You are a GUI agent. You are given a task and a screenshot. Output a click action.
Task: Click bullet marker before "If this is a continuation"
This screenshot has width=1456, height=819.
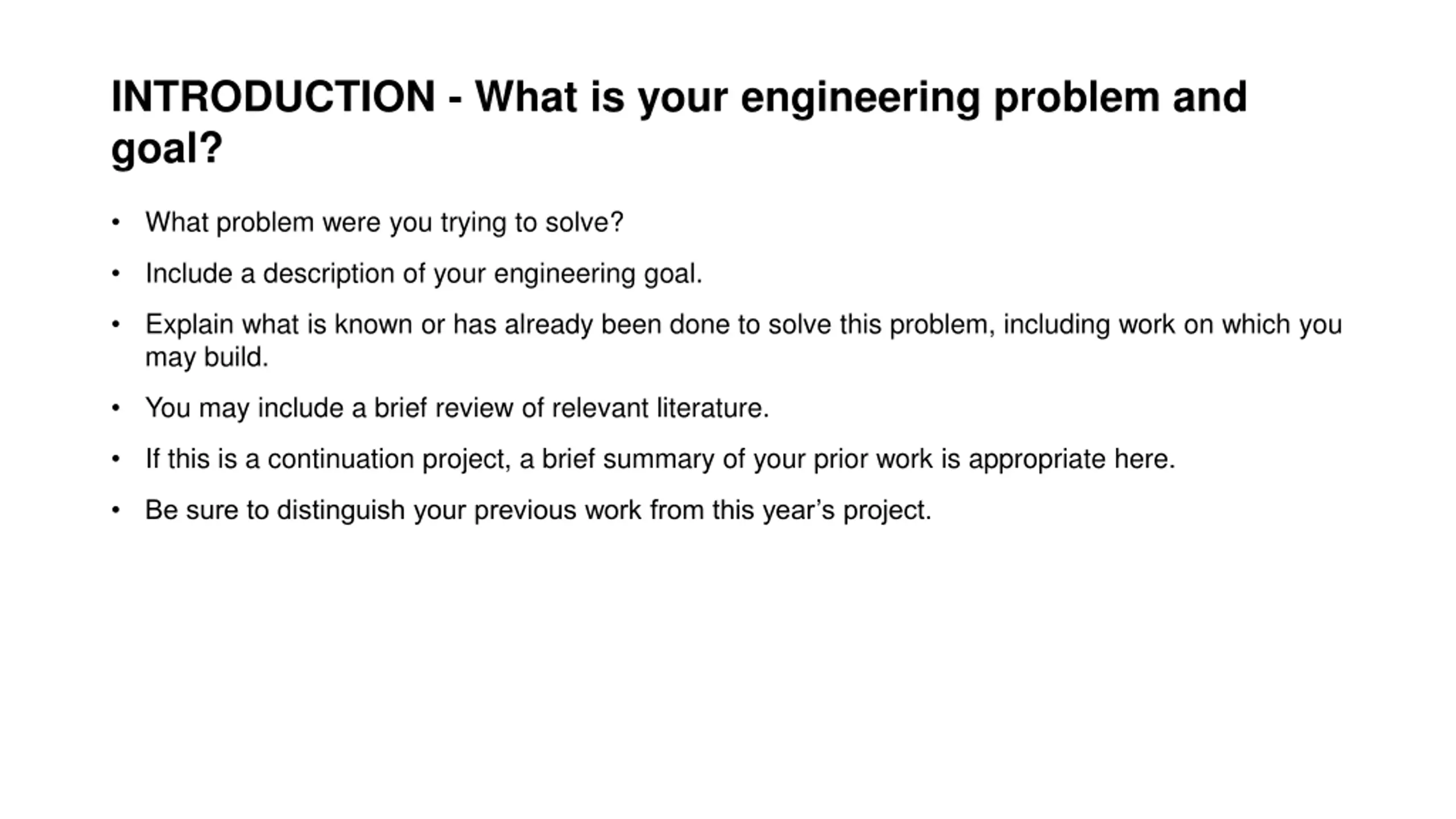(x=116, y=459)
